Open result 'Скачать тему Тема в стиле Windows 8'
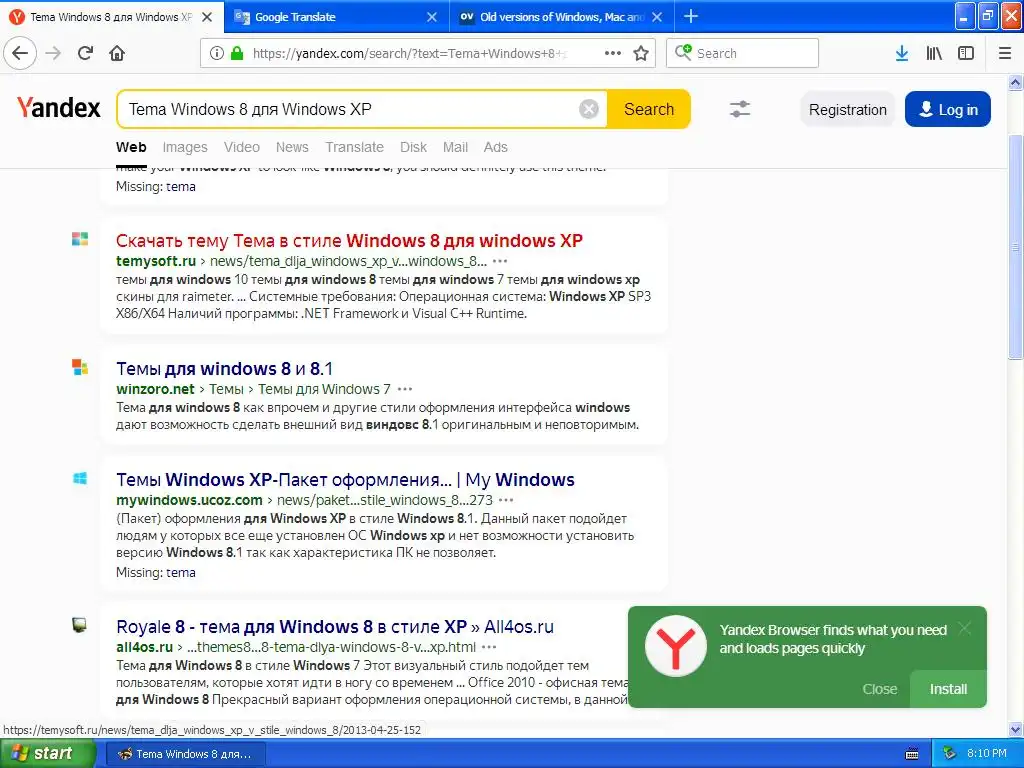 point(349,241)
